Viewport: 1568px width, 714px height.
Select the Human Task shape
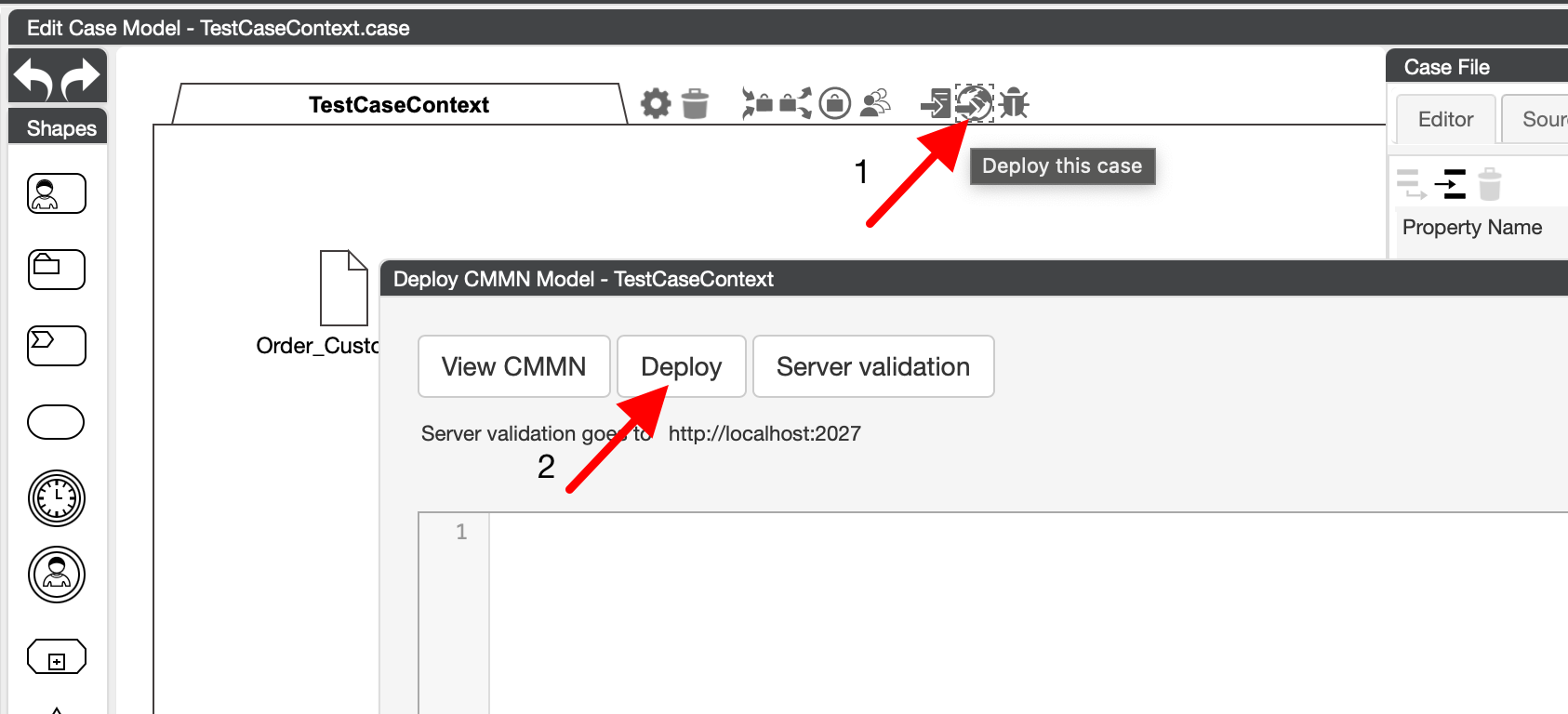point(57,193)
